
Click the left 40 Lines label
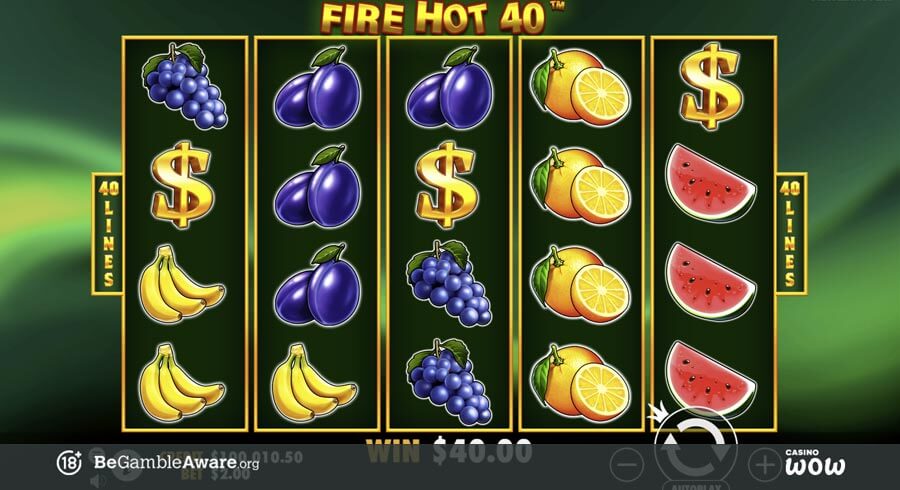point(107,234)
